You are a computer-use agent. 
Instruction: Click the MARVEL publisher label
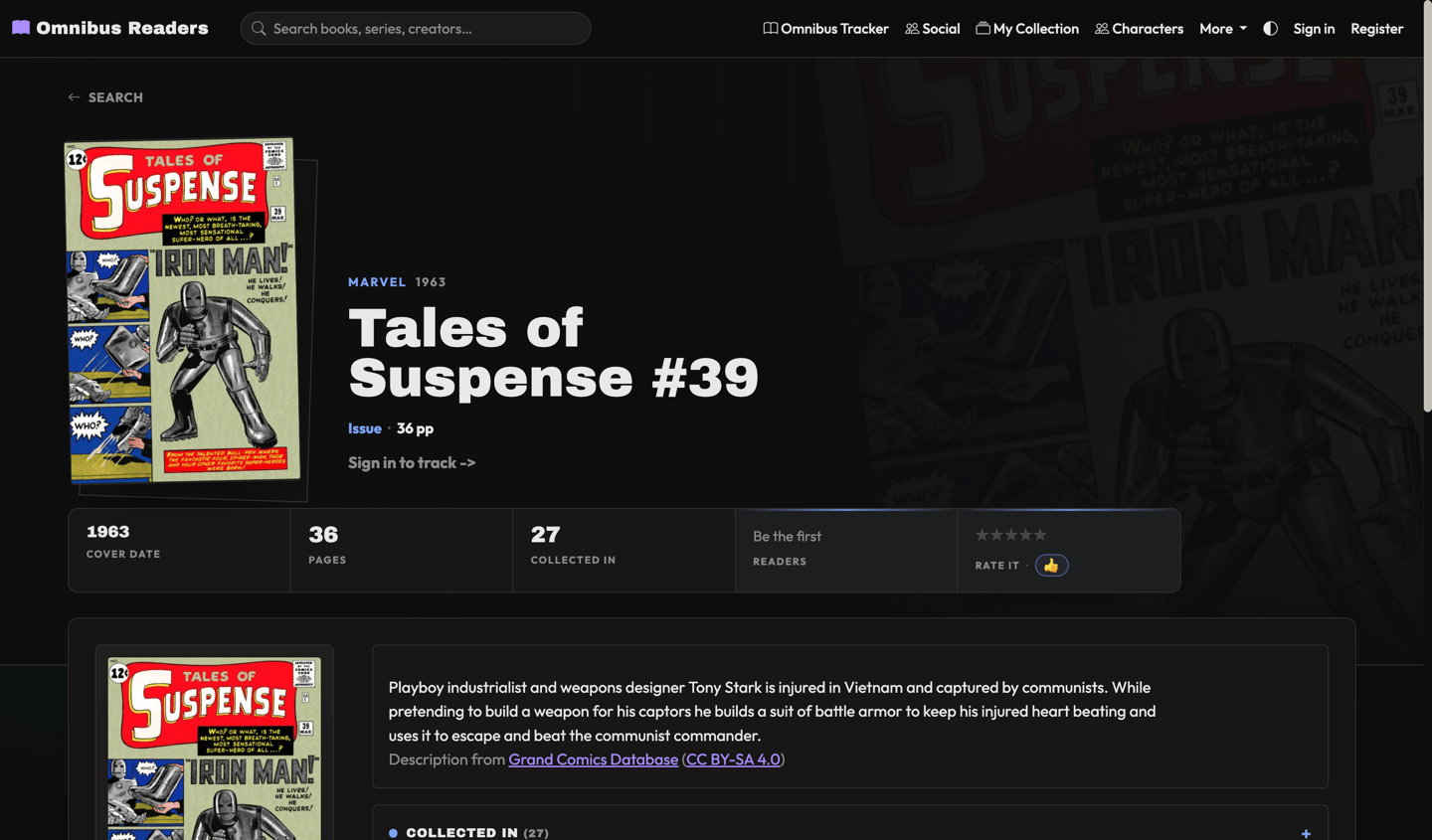tap(377, 282)
